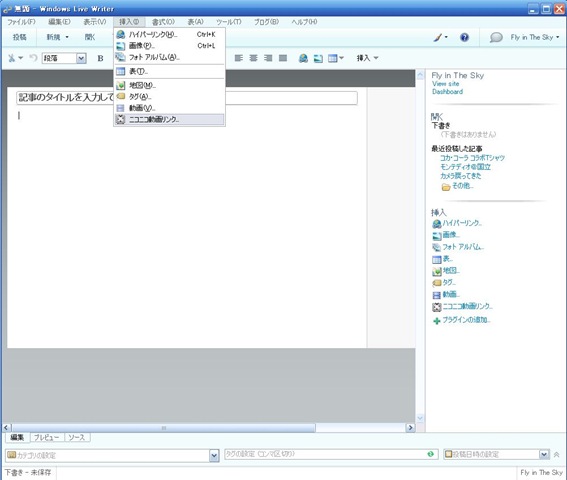Click the undo arrow icon
The image size is (567, 480).
tap(33, 58)
